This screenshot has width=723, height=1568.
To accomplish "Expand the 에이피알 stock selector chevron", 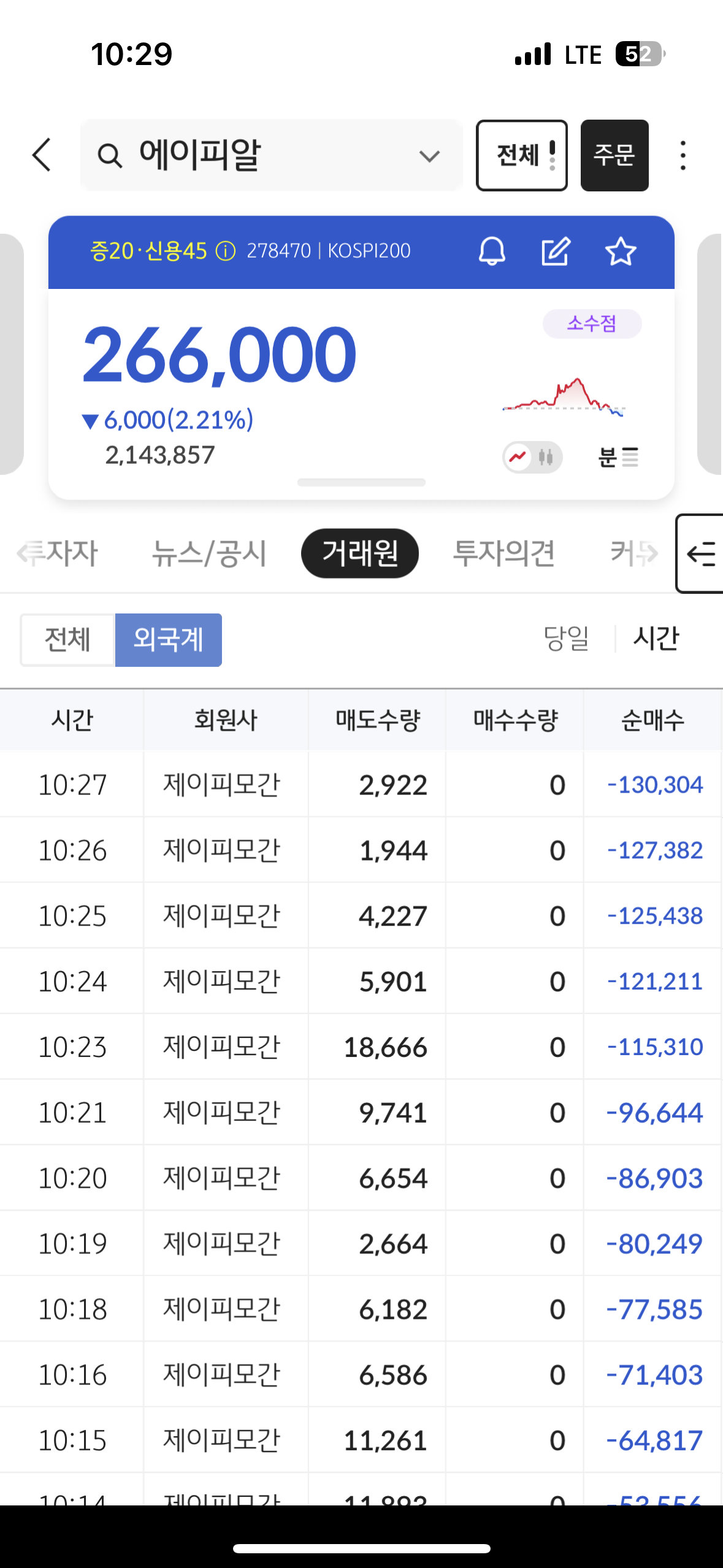I will [429, 156].
